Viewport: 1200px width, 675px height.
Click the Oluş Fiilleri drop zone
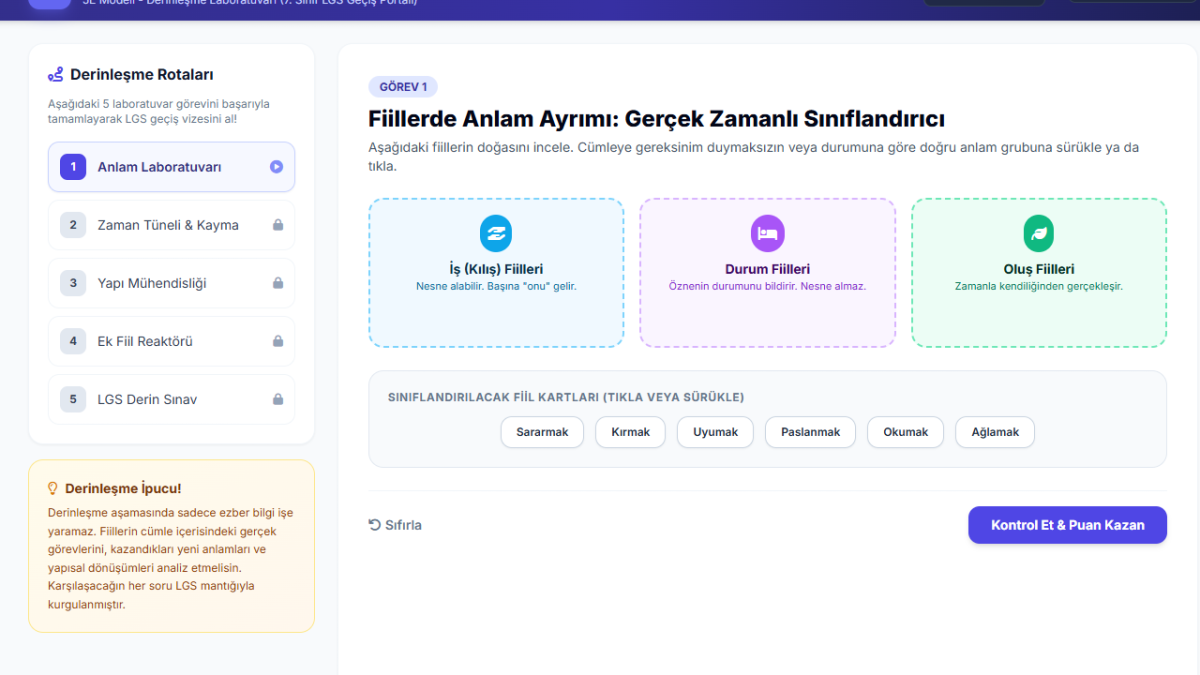click(x=1039, y=273)
